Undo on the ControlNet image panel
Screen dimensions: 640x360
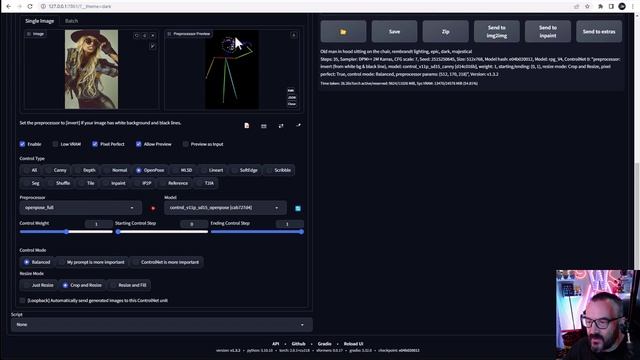tap(136, 36)
